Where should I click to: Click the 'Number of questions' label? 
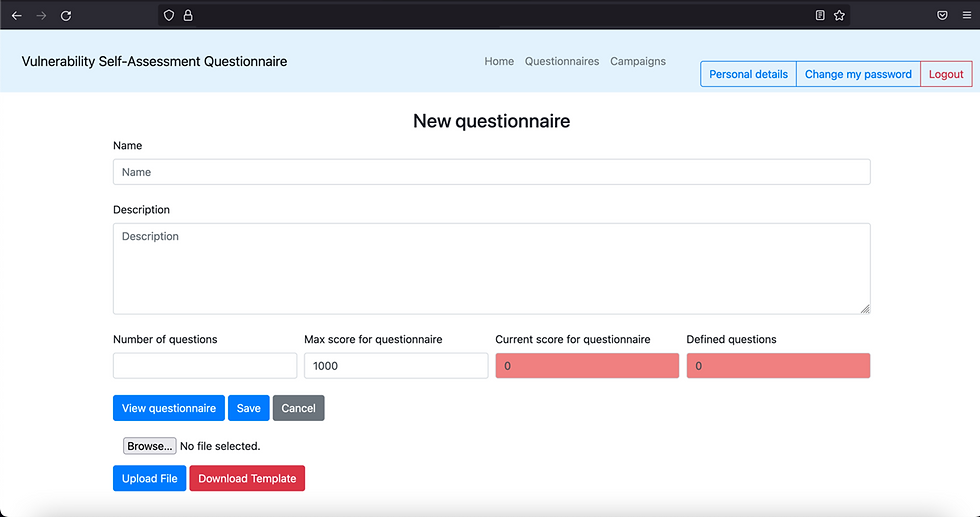click(165, 339)
